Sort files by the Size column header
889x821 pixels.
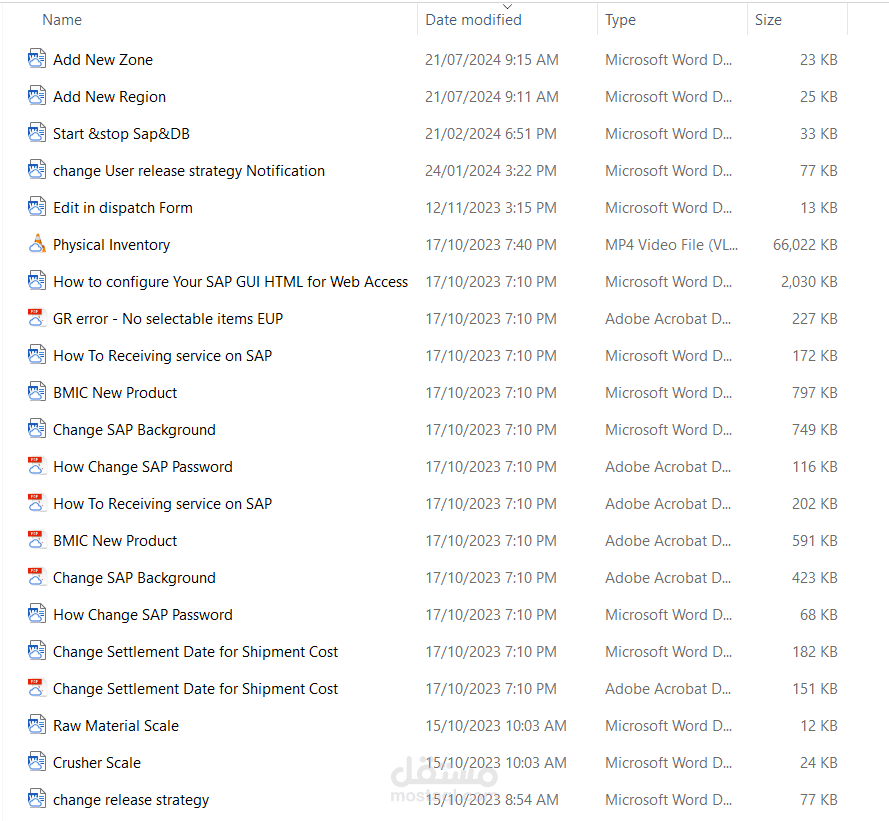click(768, 20)
